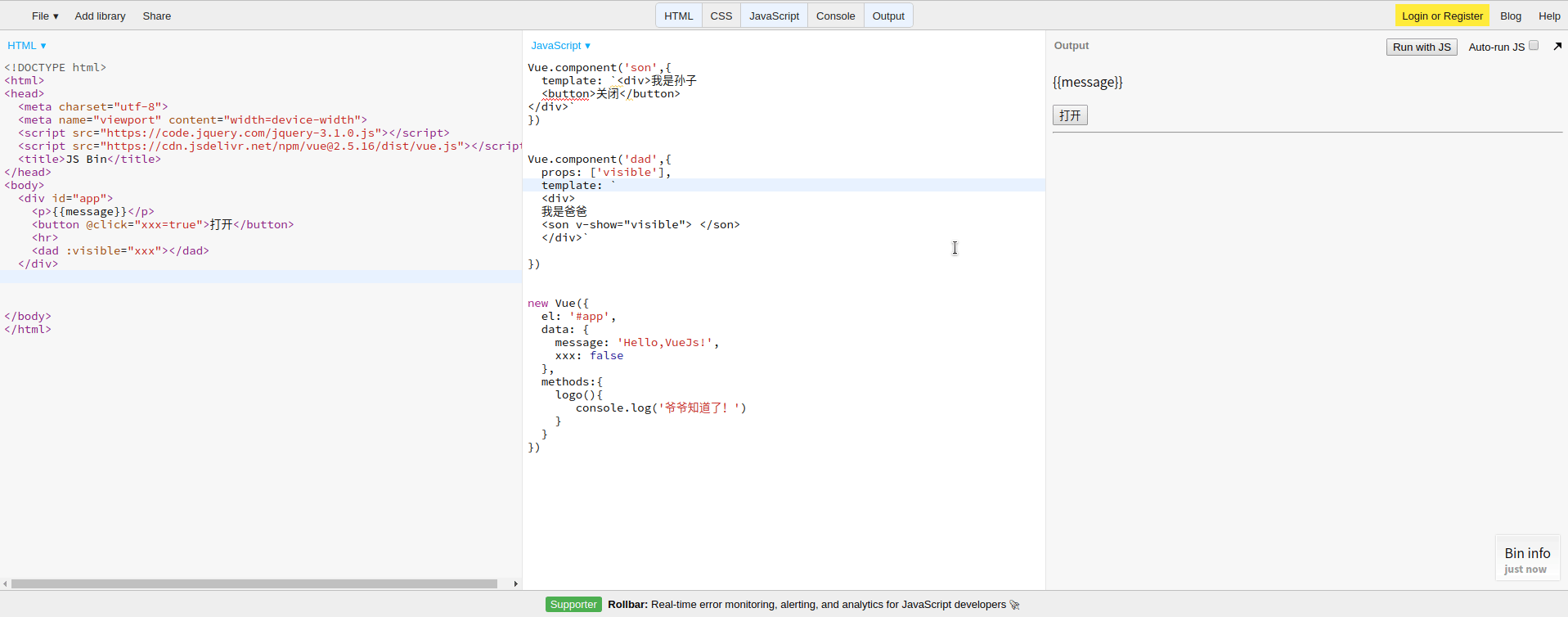Image resolution: width=1568 pixels, height=617 pixels.
Task: Click the HTML panel scroll-right arrow
Action: coord(515,583)
